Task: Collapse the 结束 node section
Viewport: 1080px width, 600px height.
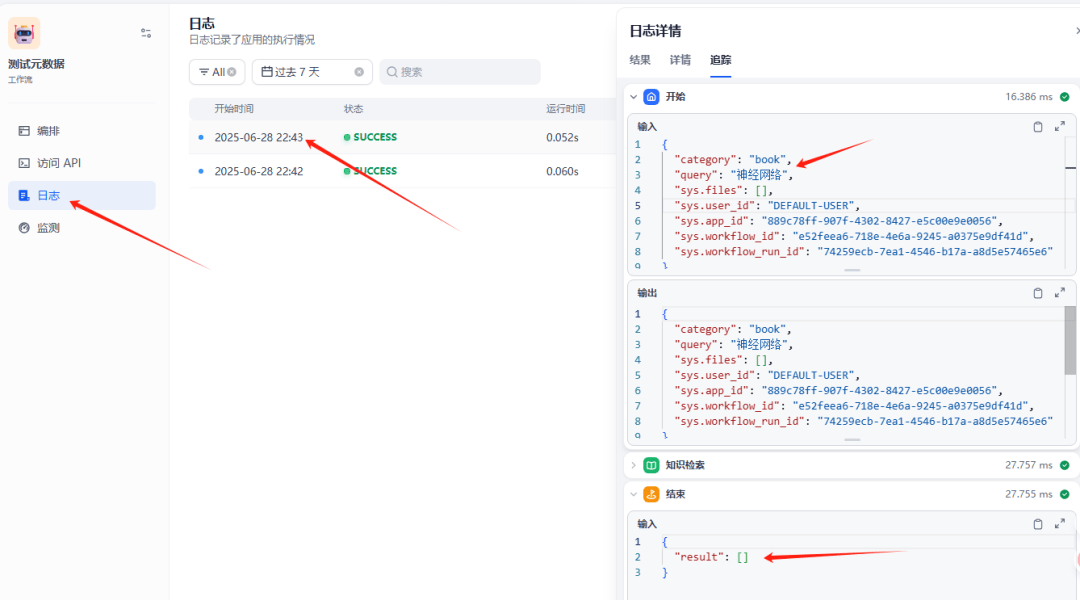Action: [x=633, y=494]
